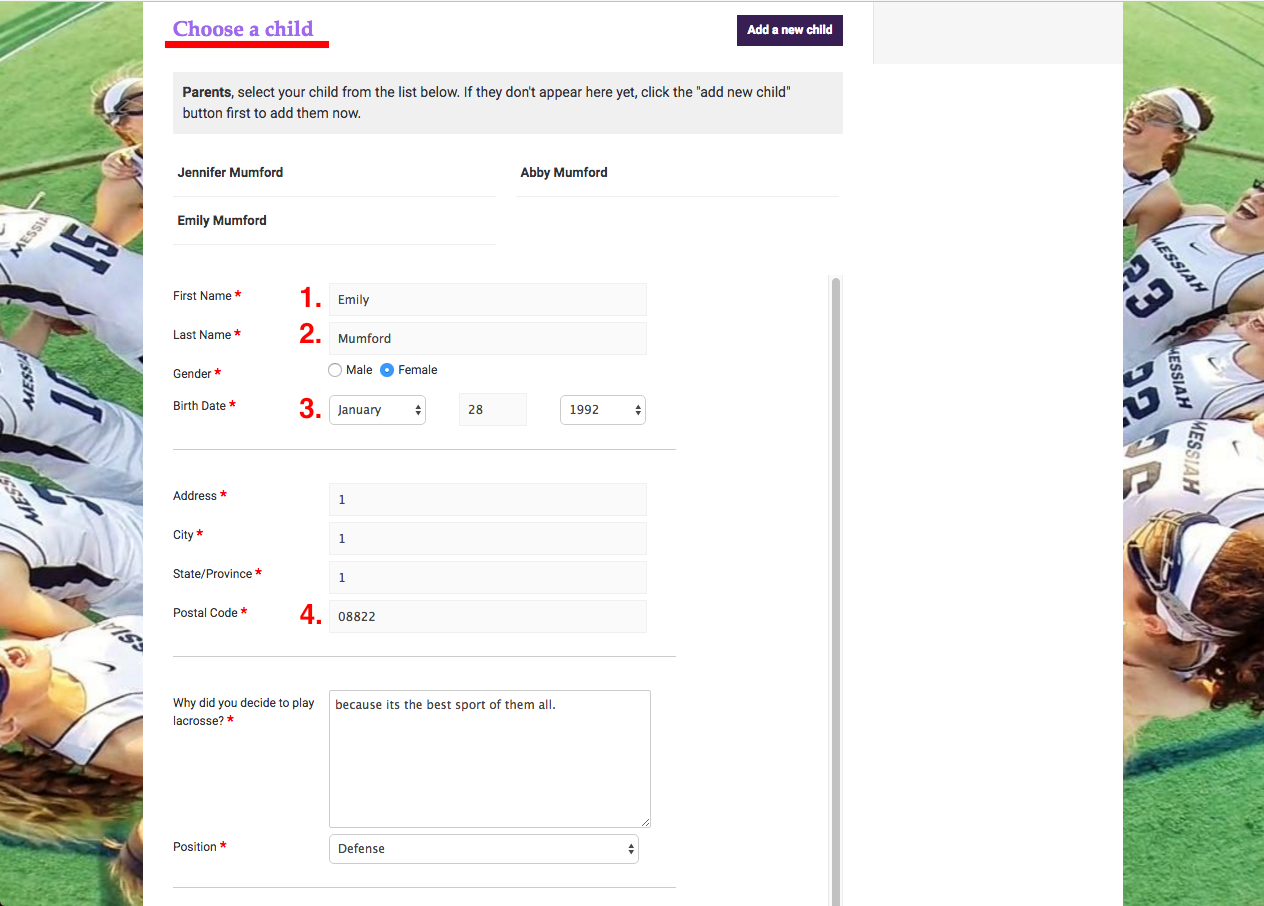Click the lacrosse reason text area

[x=489, y=758]
